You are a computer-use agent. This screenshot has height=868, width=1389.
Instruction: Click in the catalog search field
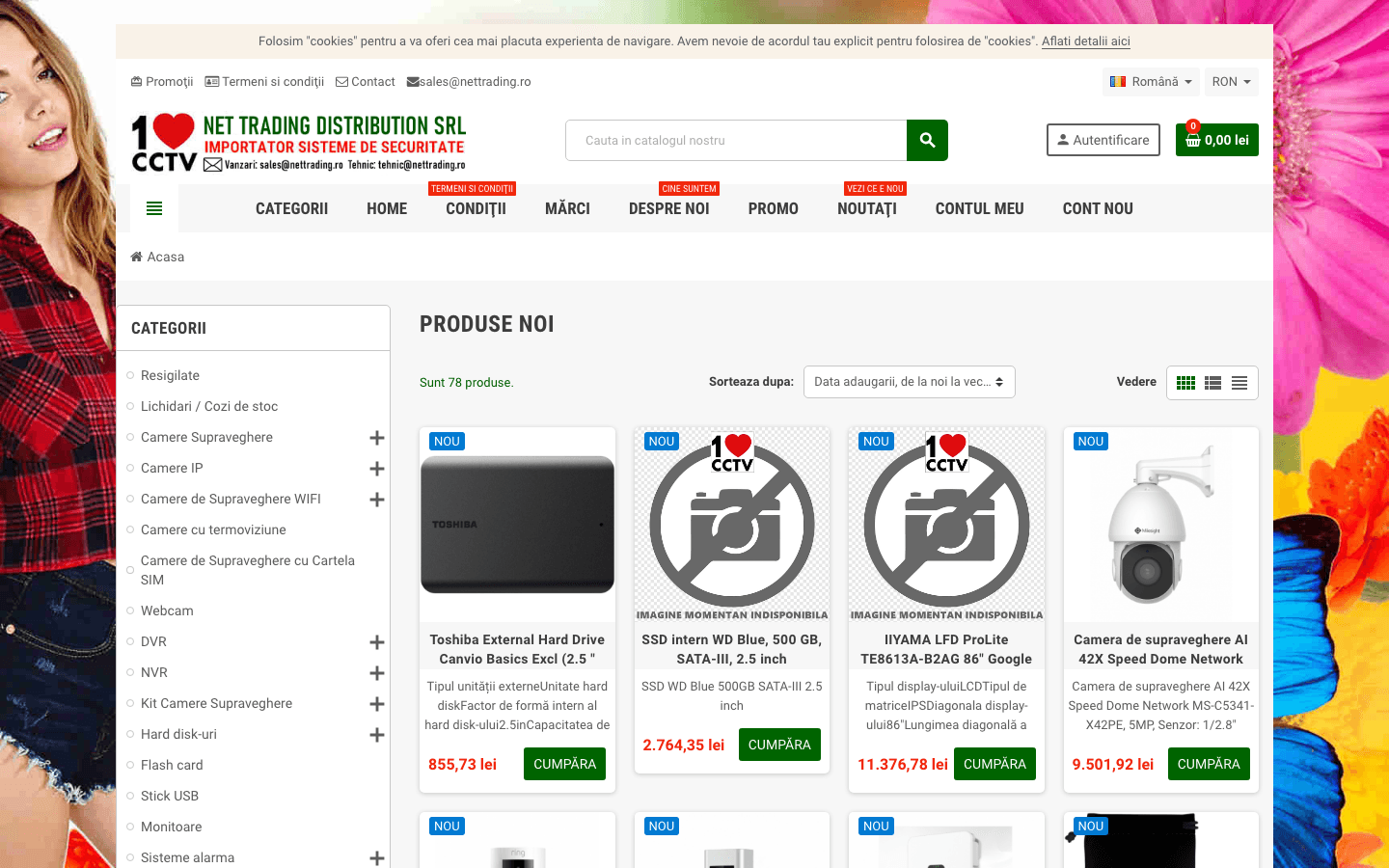pyautogui.click(x=736, y=140)
